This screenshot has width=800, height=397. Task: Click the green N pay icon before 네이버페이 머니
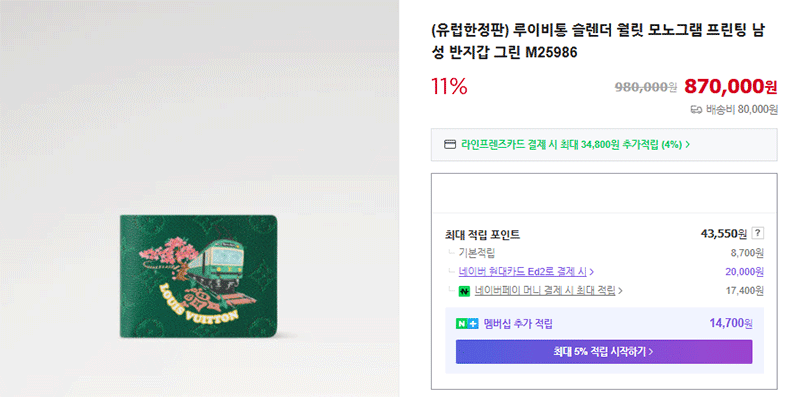464,291
